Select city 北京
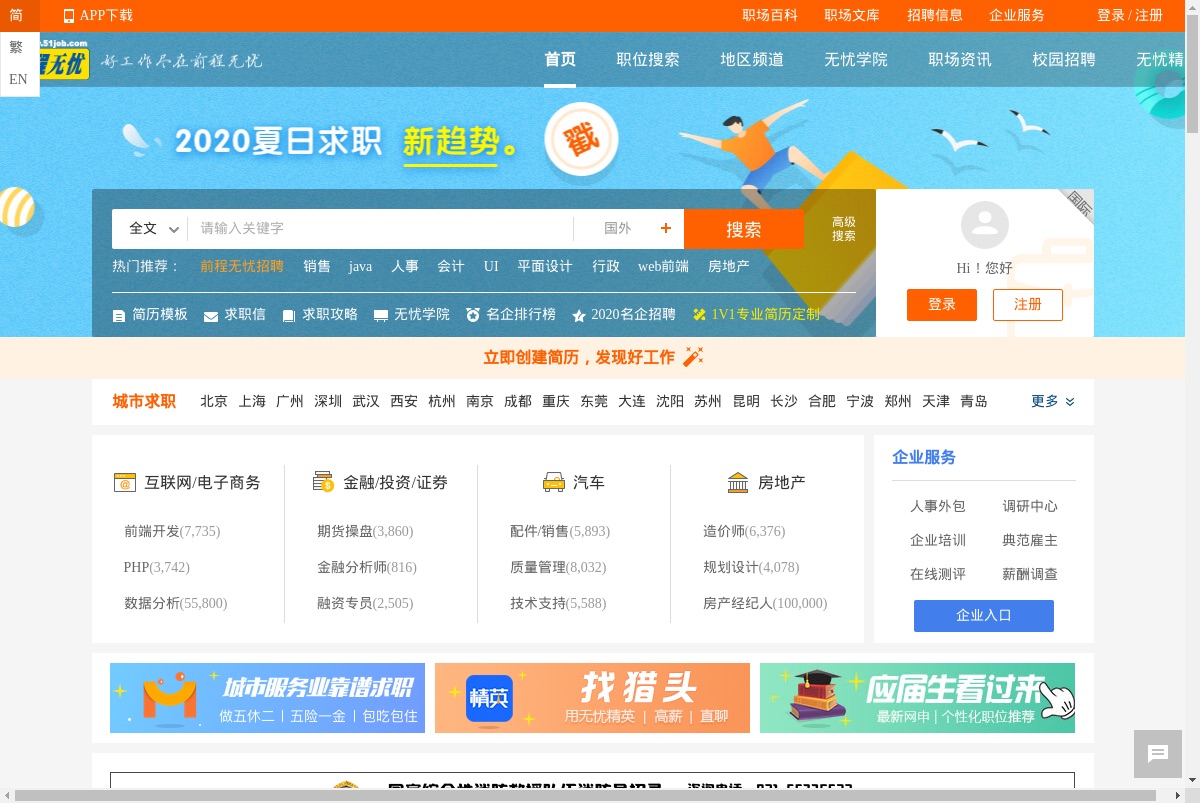The image size is (1200, 803). (x=214, y=401)
